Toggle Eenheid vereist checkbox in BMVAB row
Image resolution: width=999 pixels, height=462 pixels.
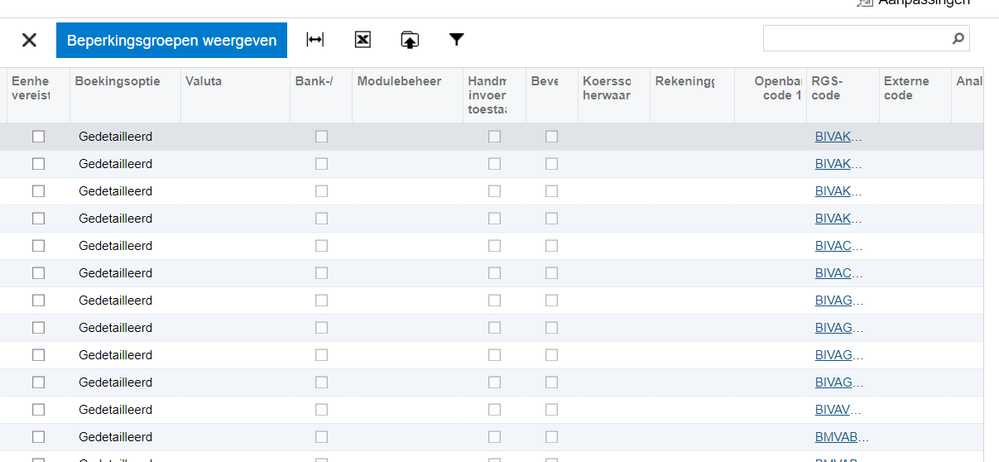click(x=39, y=437)
